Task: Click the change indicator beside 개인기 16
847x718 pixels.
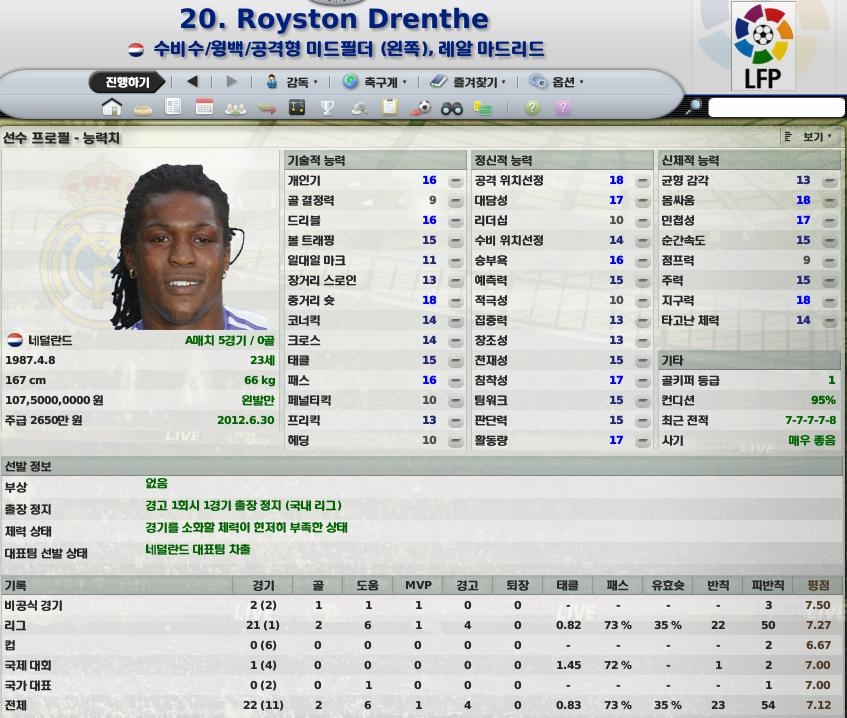Action: 456,181
